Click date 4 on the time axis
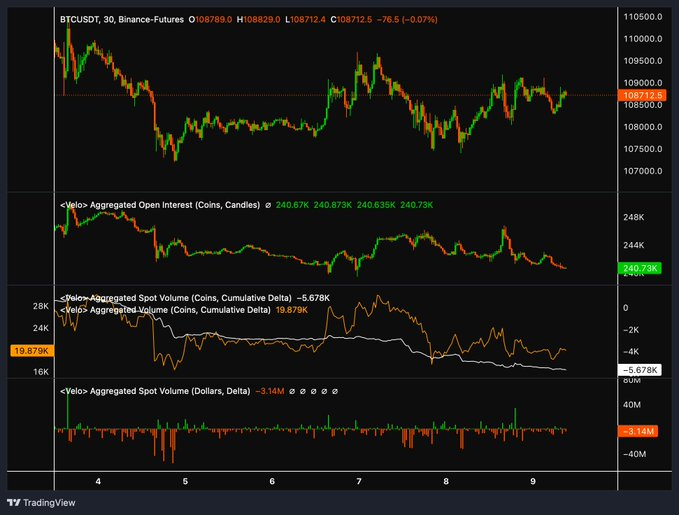 point(98,481)
